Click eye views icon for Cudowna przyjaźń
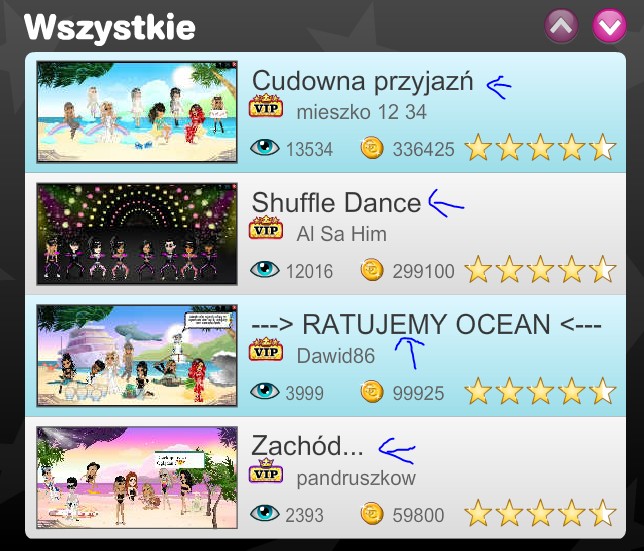Screen dimensions: 644x551 264,147
